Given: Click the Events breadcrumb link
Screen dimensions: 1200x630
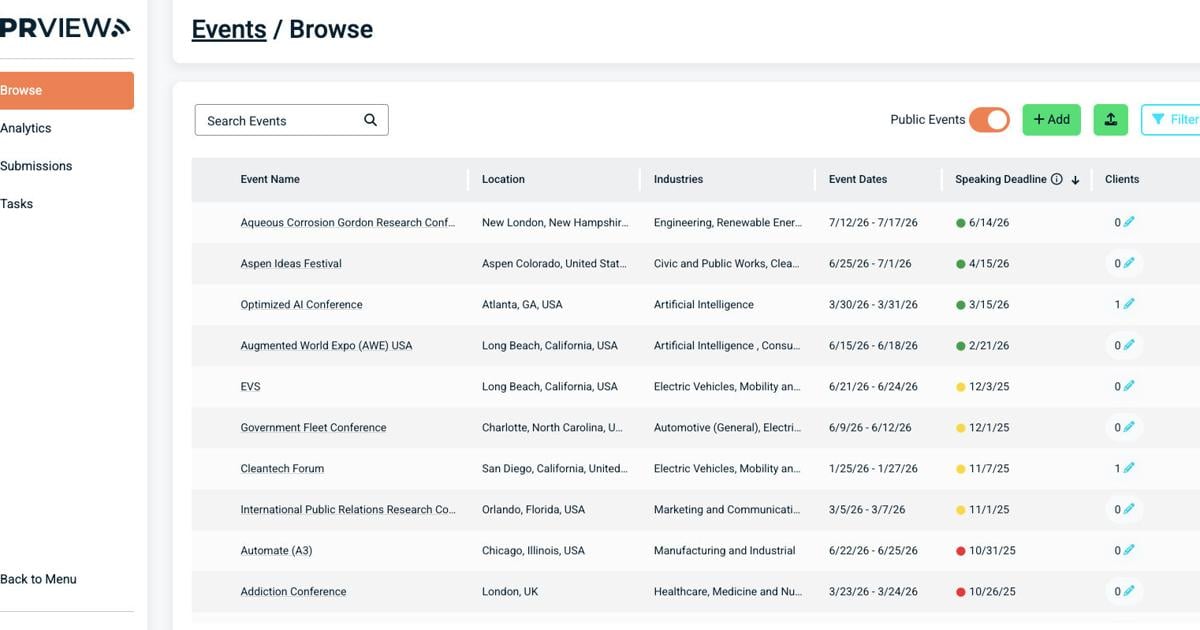Looking at the screenshot, I should (x=229, y=29).
